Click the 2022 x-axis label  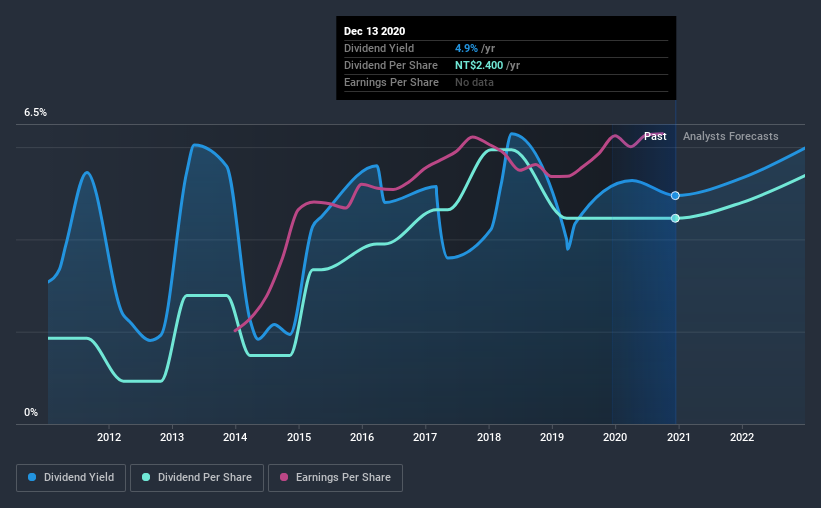coord(742,437)
